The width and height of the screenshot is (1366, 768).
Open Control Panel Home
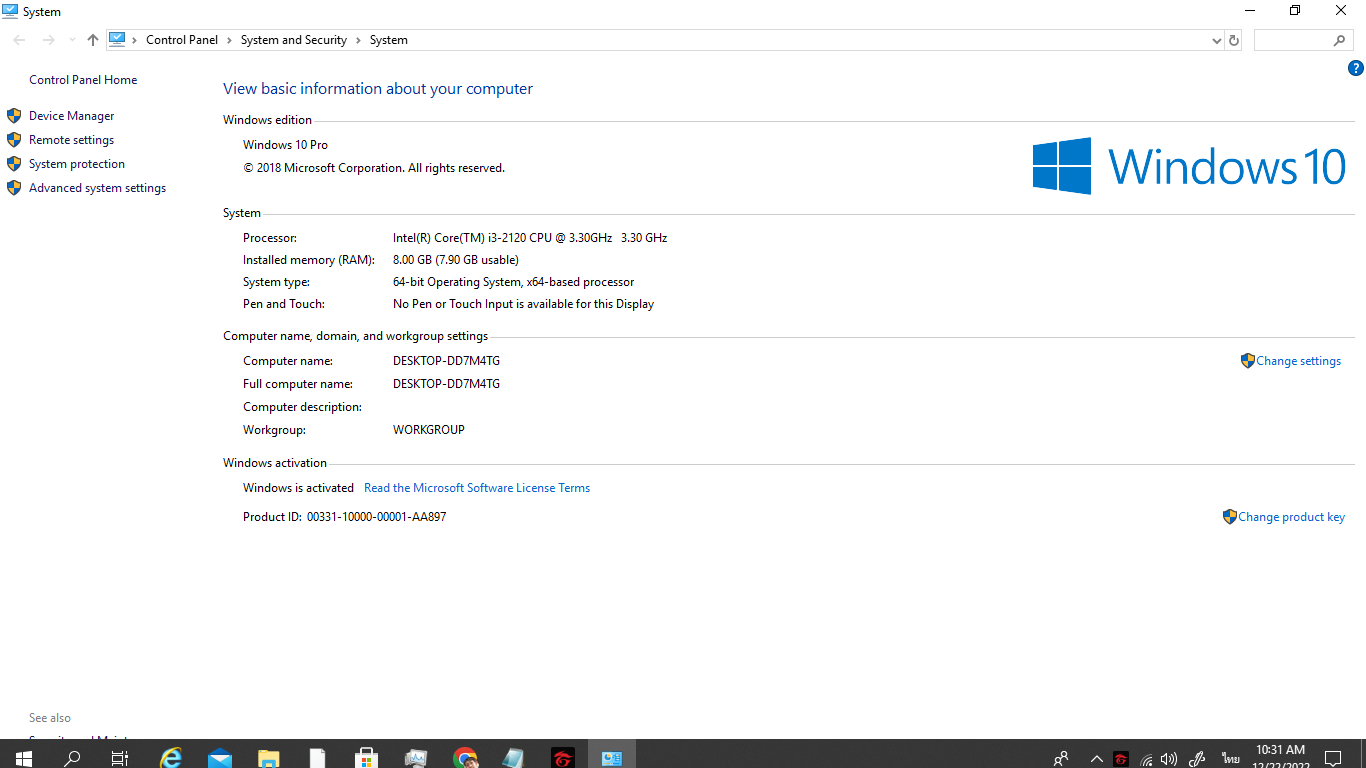point(83,80)
